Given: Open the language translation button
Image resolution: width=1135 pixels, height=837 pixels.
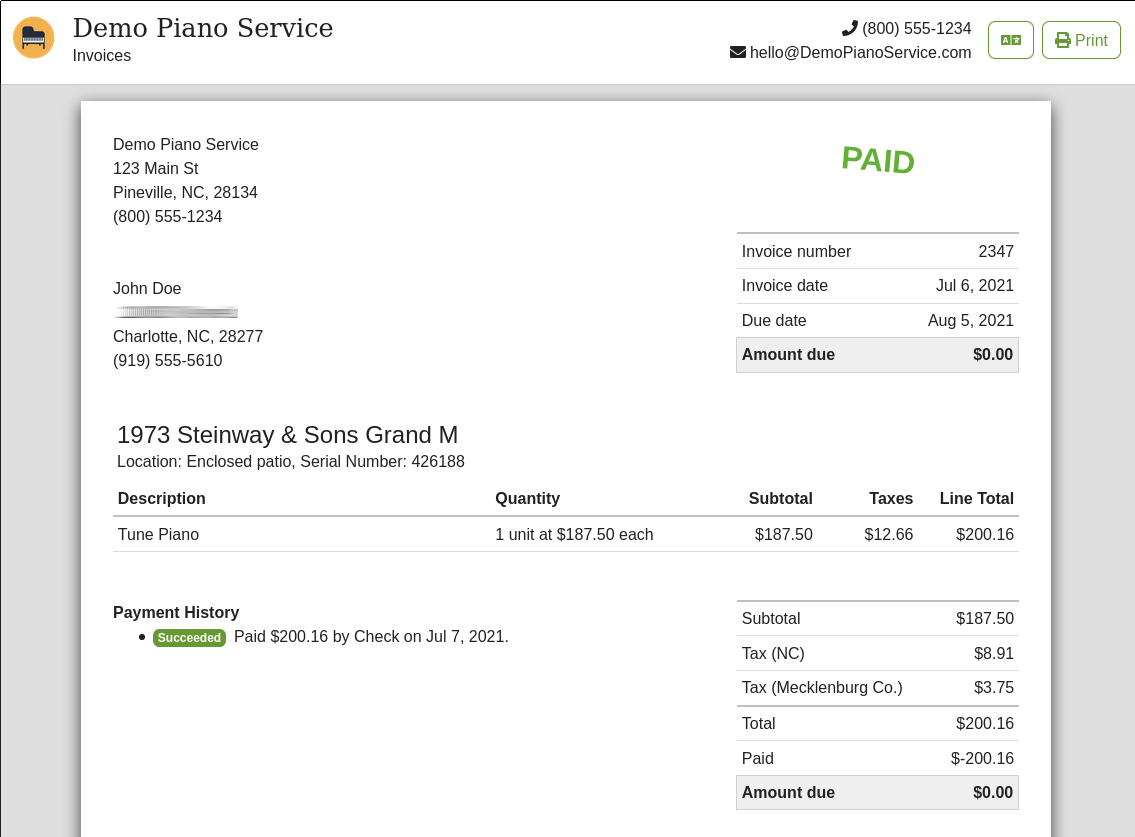Looking at the screenshot, I should (x=1010, y=40).
